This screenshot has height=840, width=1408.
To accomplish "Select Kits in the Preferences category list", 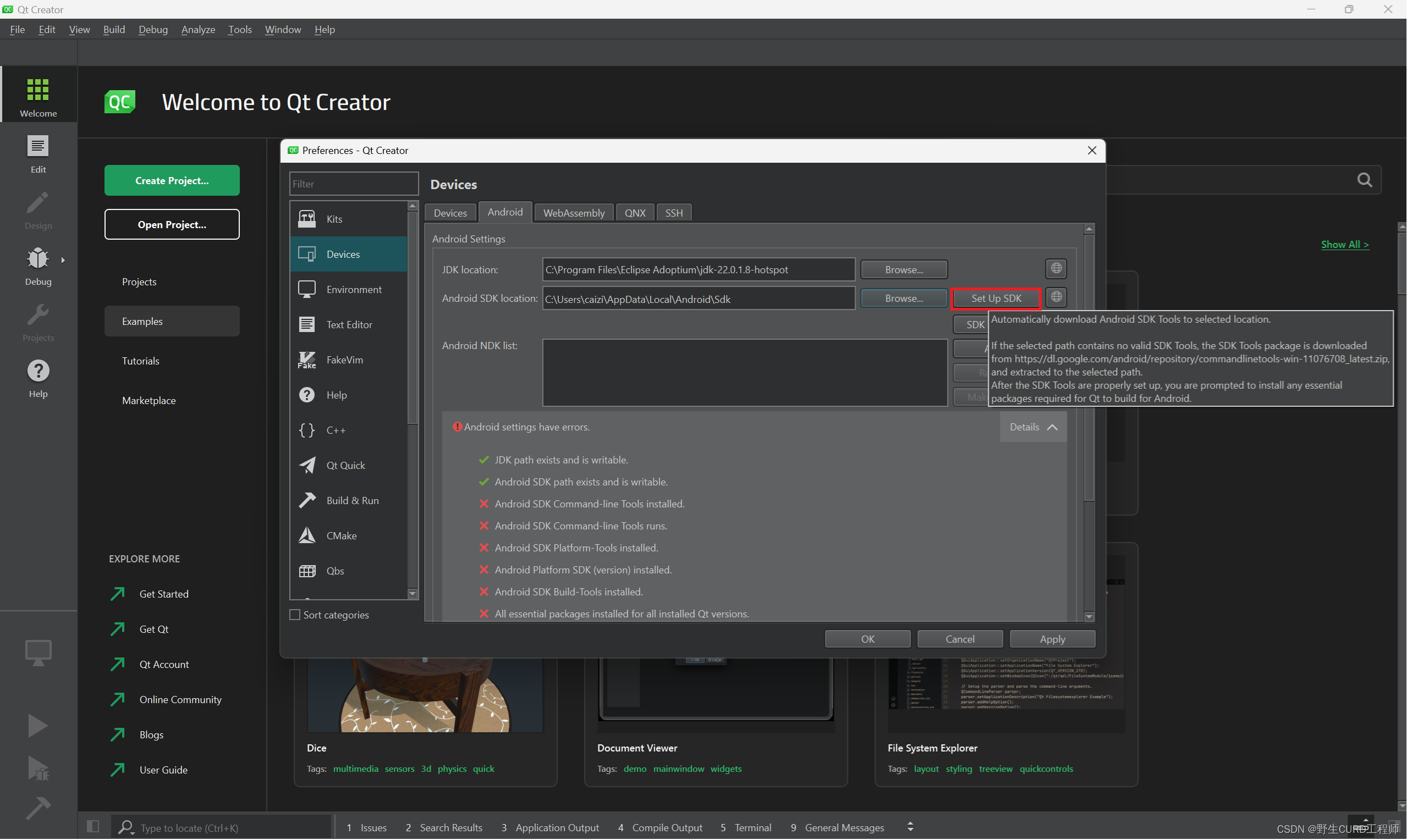I will point(349,219).
